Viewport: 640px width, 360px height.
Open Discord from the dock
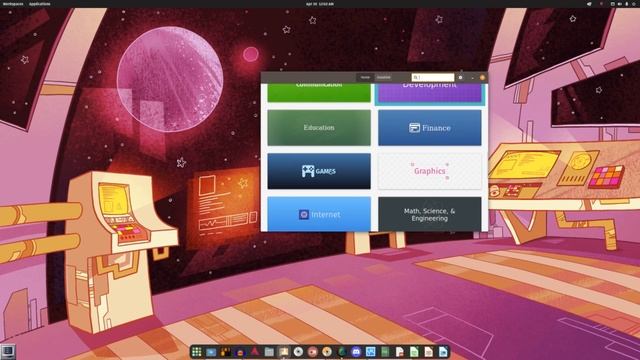356,352
